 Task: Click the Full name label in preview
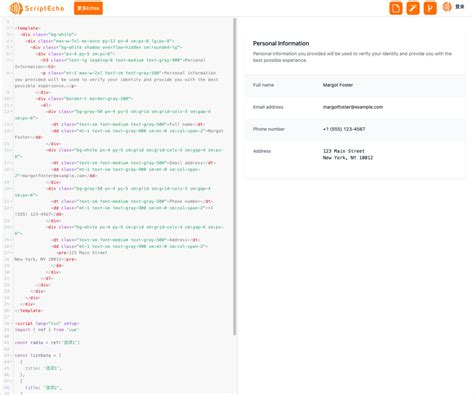coord(263,85)
